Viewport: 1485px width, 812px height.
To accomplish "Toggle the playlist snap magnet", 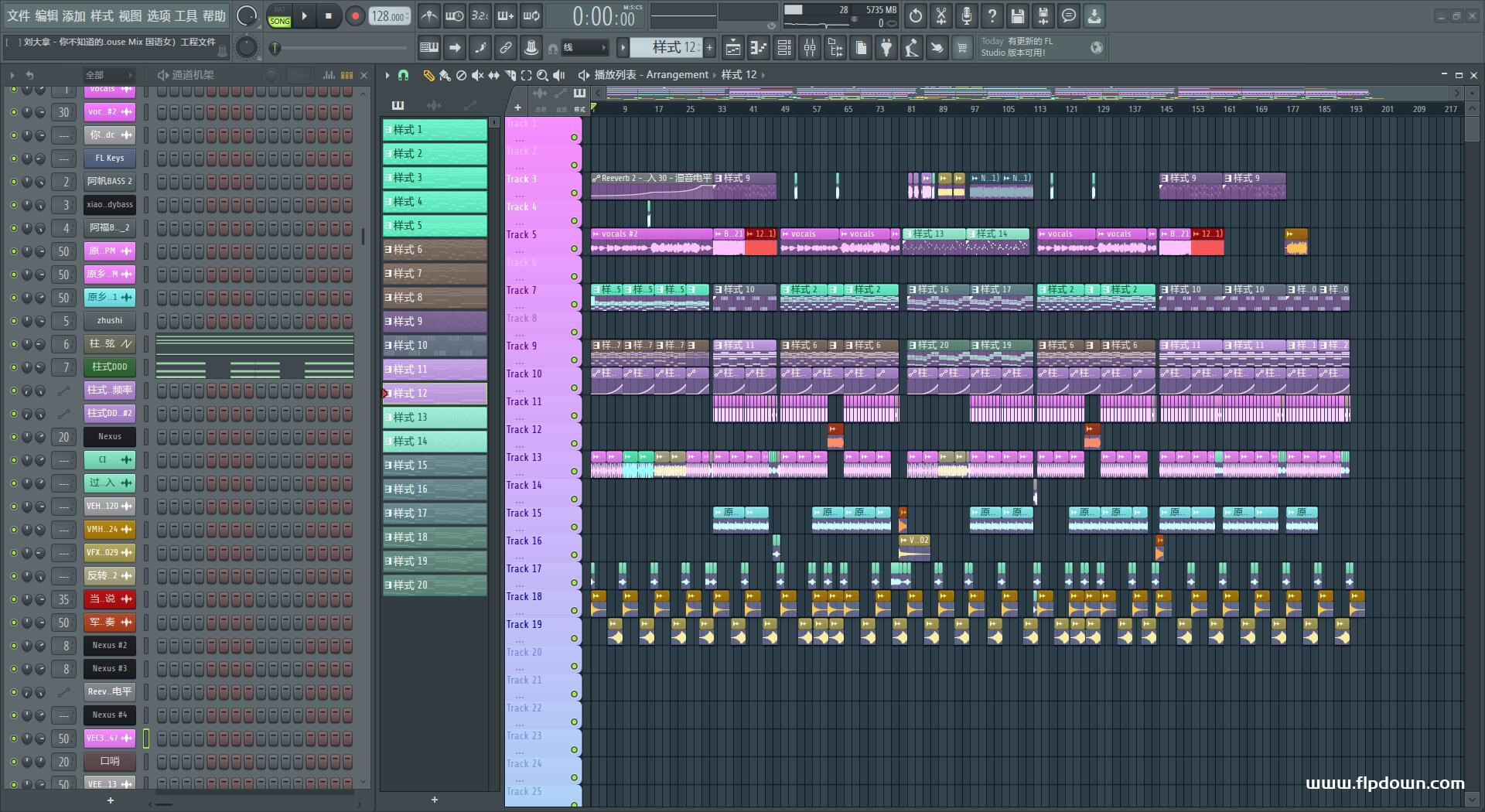I will point(403,75).
